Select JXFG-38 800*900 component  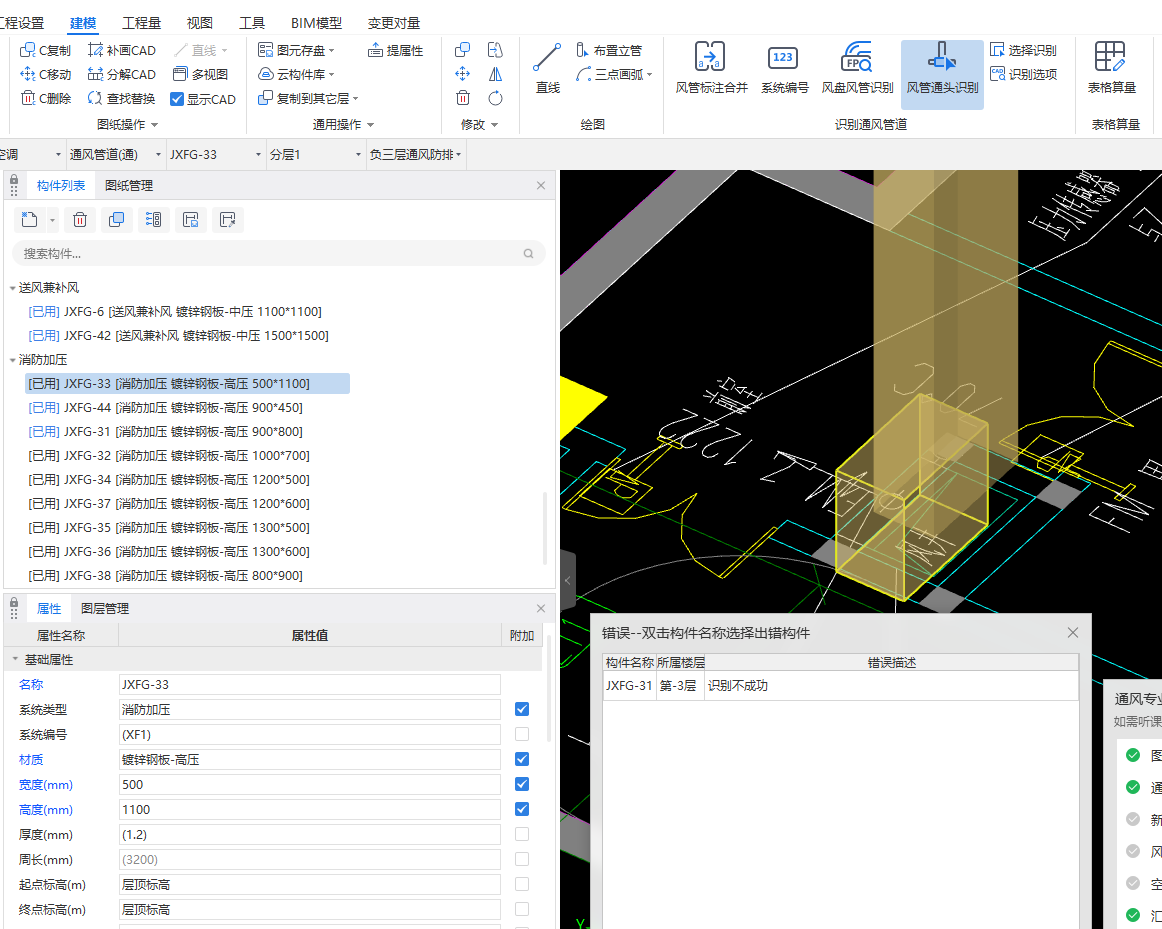(165, 576)
